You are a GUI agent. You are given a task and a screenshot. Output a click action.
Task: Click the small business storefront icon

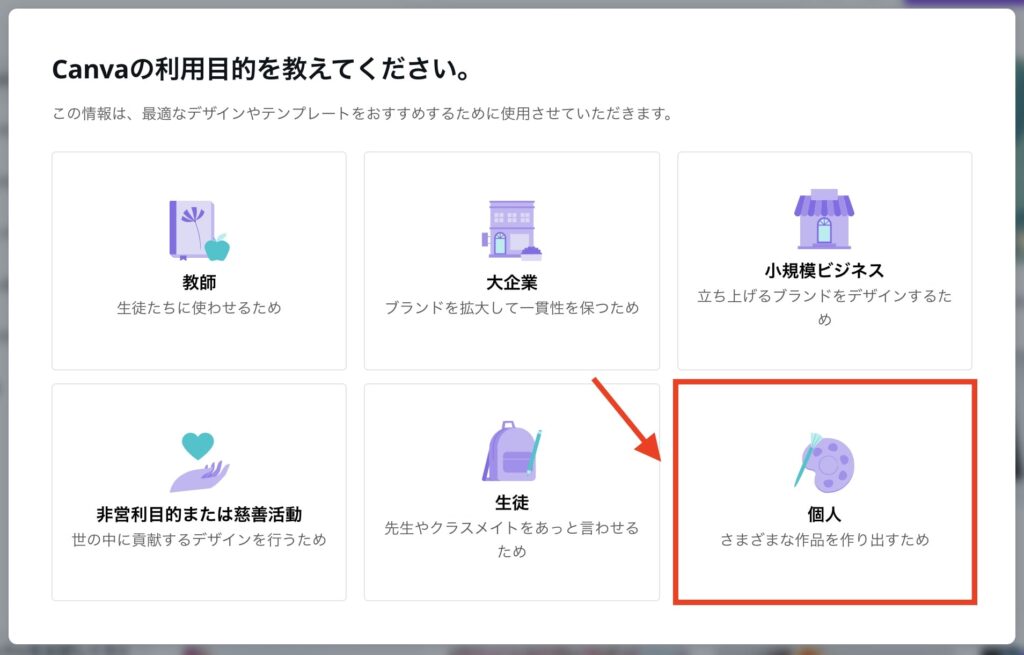pos(824,219)
